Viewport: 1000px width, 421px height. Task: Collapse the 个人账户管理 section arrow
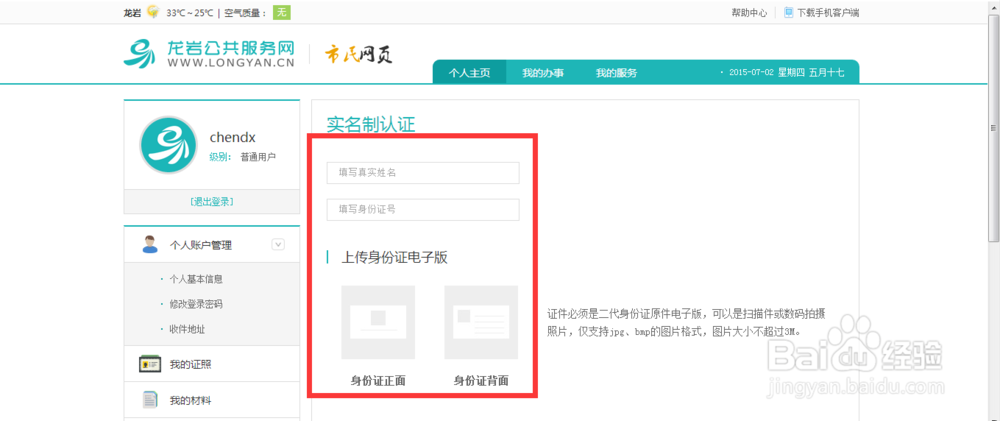click(x=278, y=244)
